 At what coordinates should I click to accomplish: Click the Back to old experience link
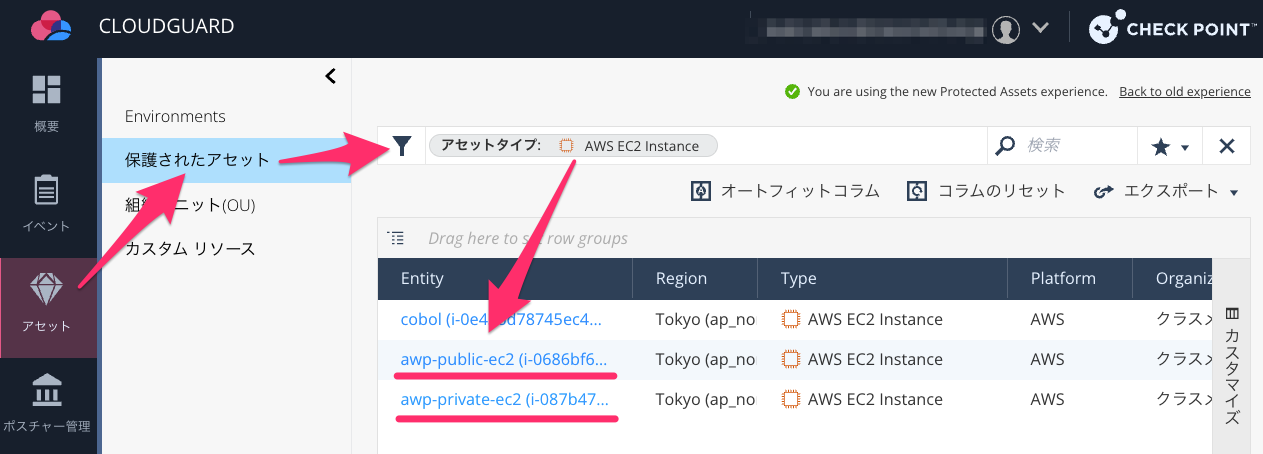click(1184, 91)
